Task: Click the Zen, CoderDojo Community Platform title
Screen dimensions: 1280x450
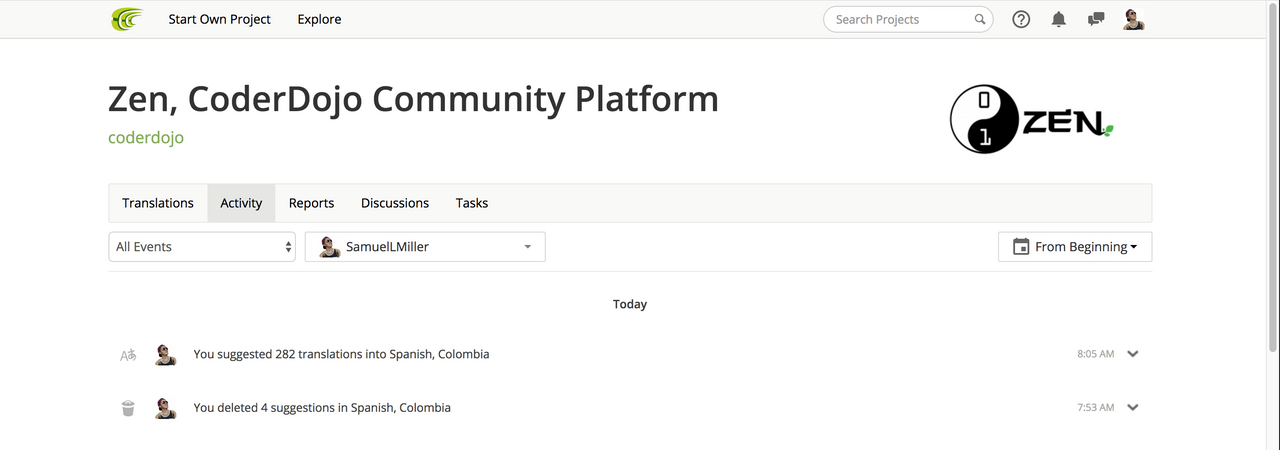Action: coord(413,99)
